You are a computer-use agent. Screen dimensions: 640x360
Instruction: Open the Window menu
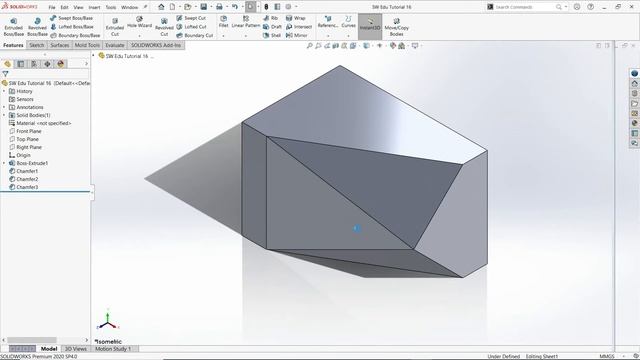pos(129,7)
